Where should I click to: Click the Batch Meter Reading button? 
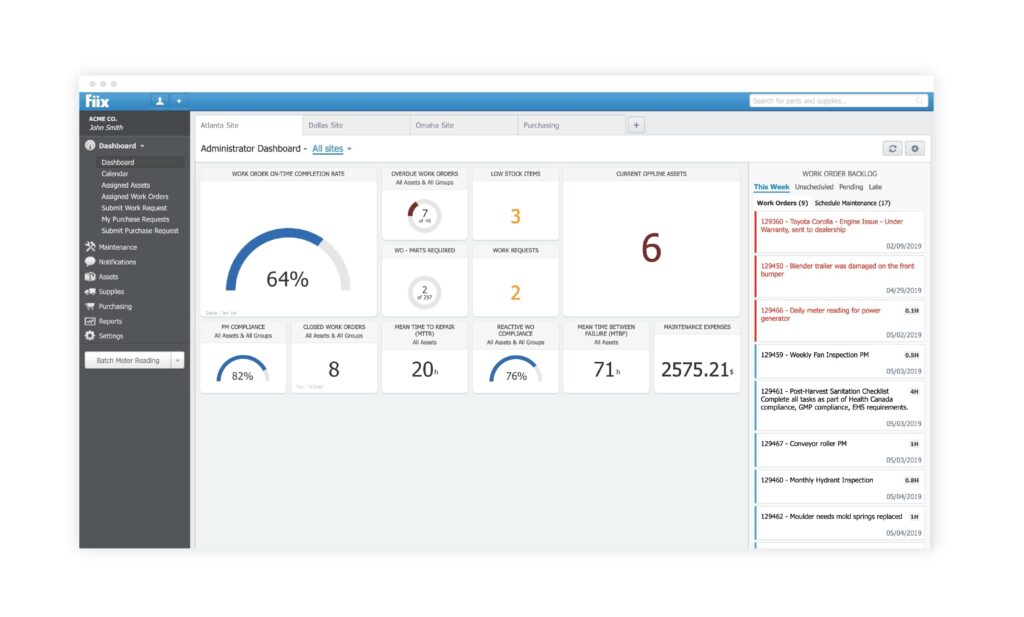click(127, 361)
